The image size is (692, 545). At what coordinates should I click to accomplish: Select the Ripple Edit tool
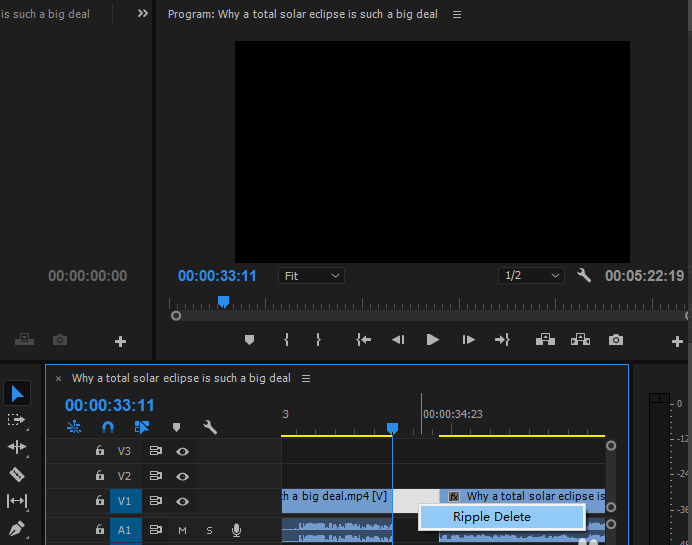(17, 447)
